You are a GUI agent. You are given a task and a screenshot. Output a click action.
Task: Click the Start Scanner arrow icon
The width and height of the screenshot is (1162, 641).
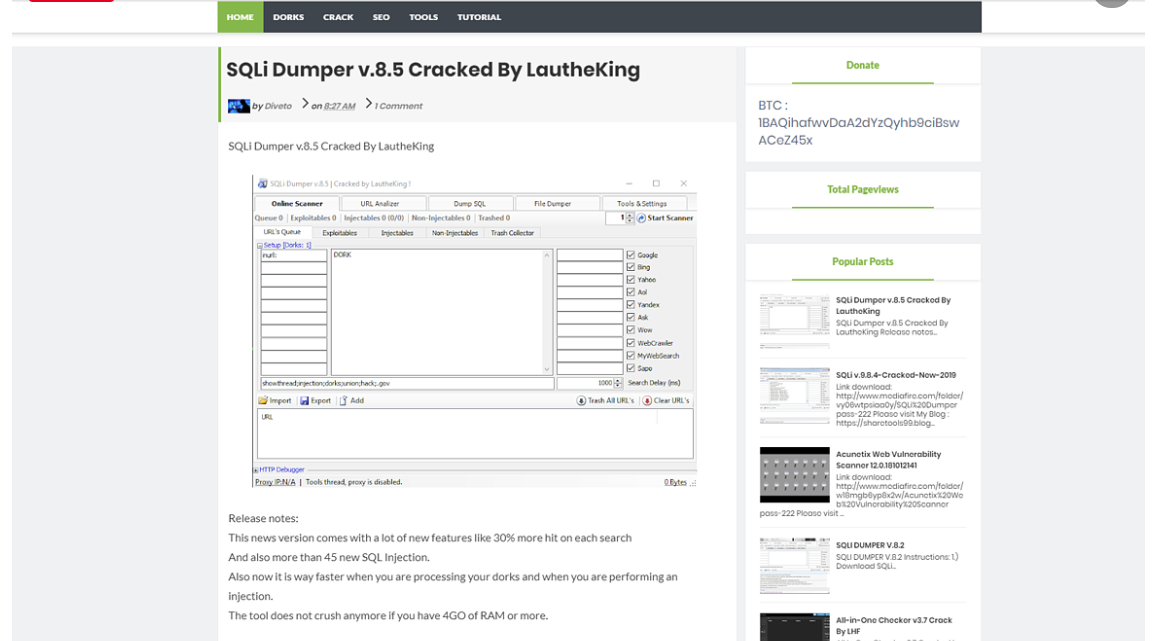point(641,218)
